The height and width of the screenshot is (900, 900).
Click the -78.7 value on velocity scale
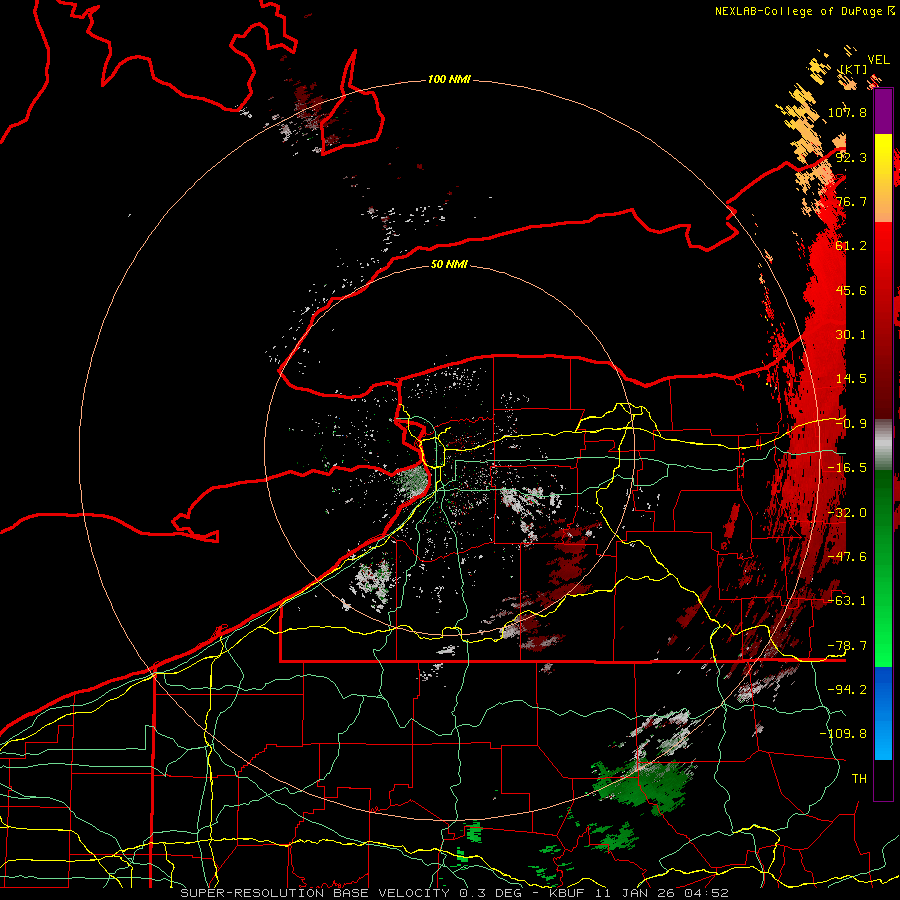point(847,646)
